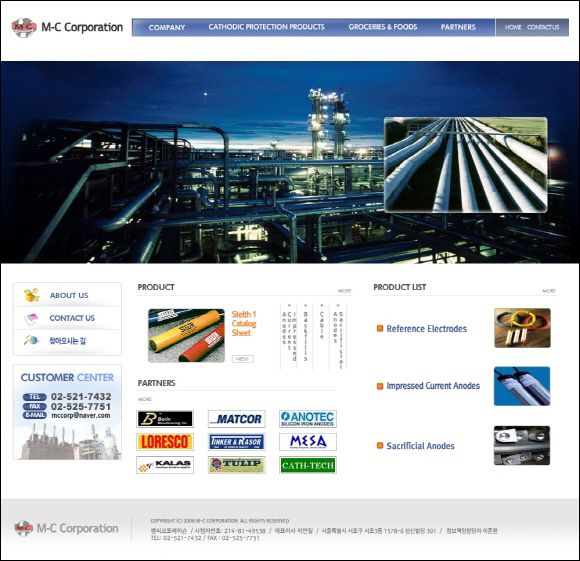580x561 pixels.
Task: Click the ABOUT US sidebar button
Action: click(67, 295)
